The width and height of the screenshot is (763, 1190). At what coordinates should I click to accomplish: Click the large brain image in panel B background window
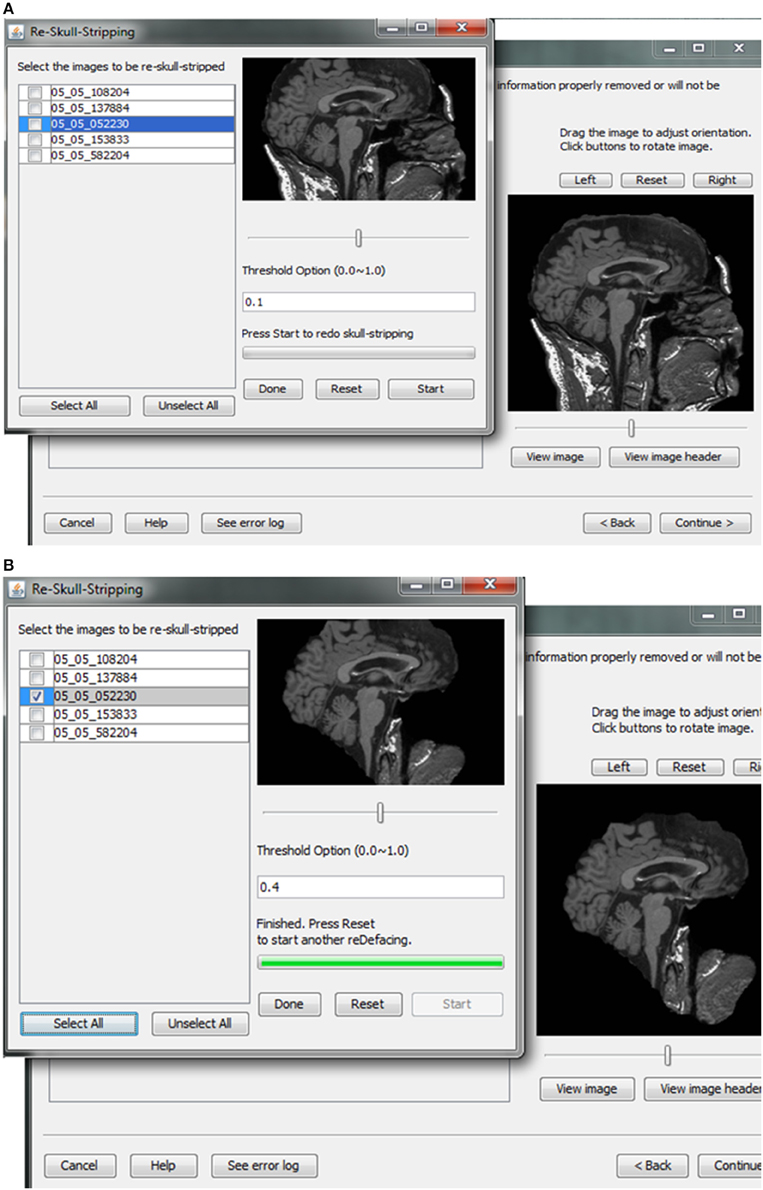(650, 910)
